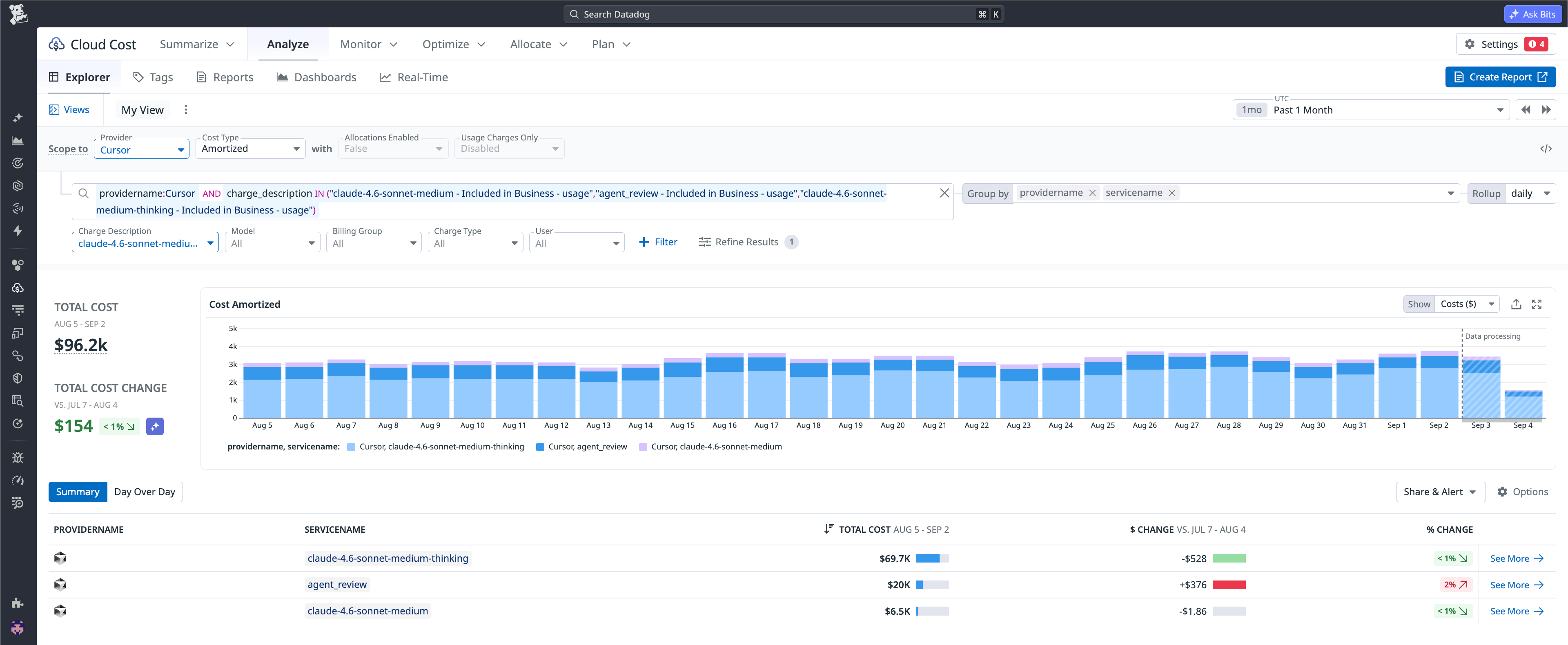1568x645 pixels.
Task: Add a new Filter
Action: click(658, 242)
